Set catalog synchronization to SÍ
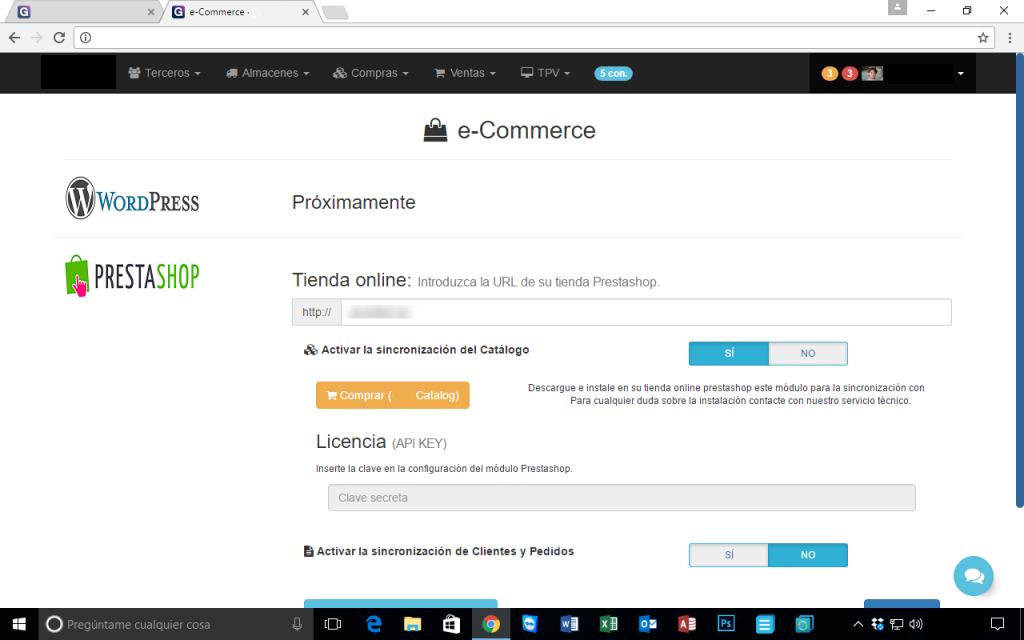Image resolution: width=1024 pixels, height=640 pixels. click(x=729, y=354)
